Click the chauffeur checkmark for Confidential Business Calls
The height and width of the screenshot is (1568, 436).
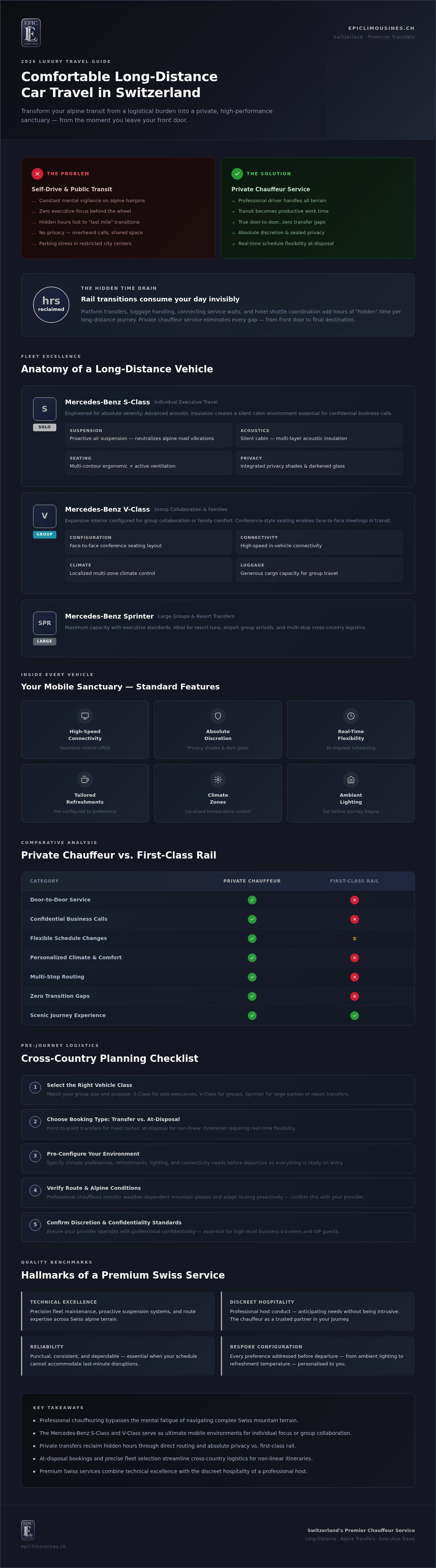(x=252, y=919)
